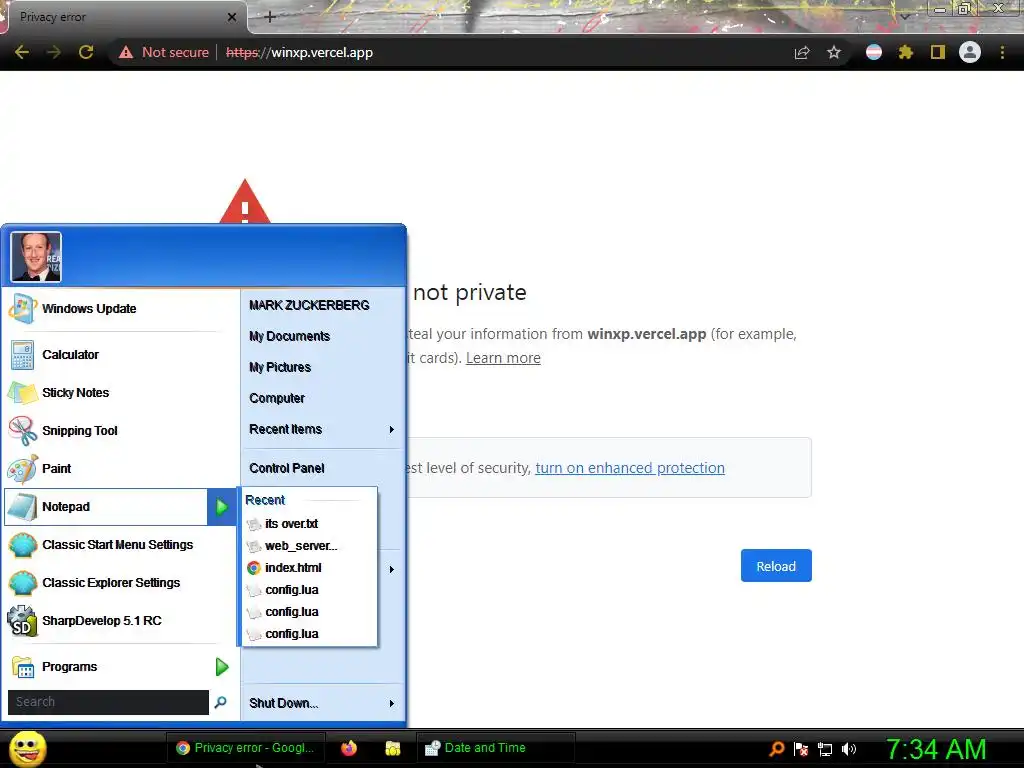This screenshot has height=768, width=1024.
Task: Click the search magnifier icon
Action: pyautogui.click(x=221, y=702)
